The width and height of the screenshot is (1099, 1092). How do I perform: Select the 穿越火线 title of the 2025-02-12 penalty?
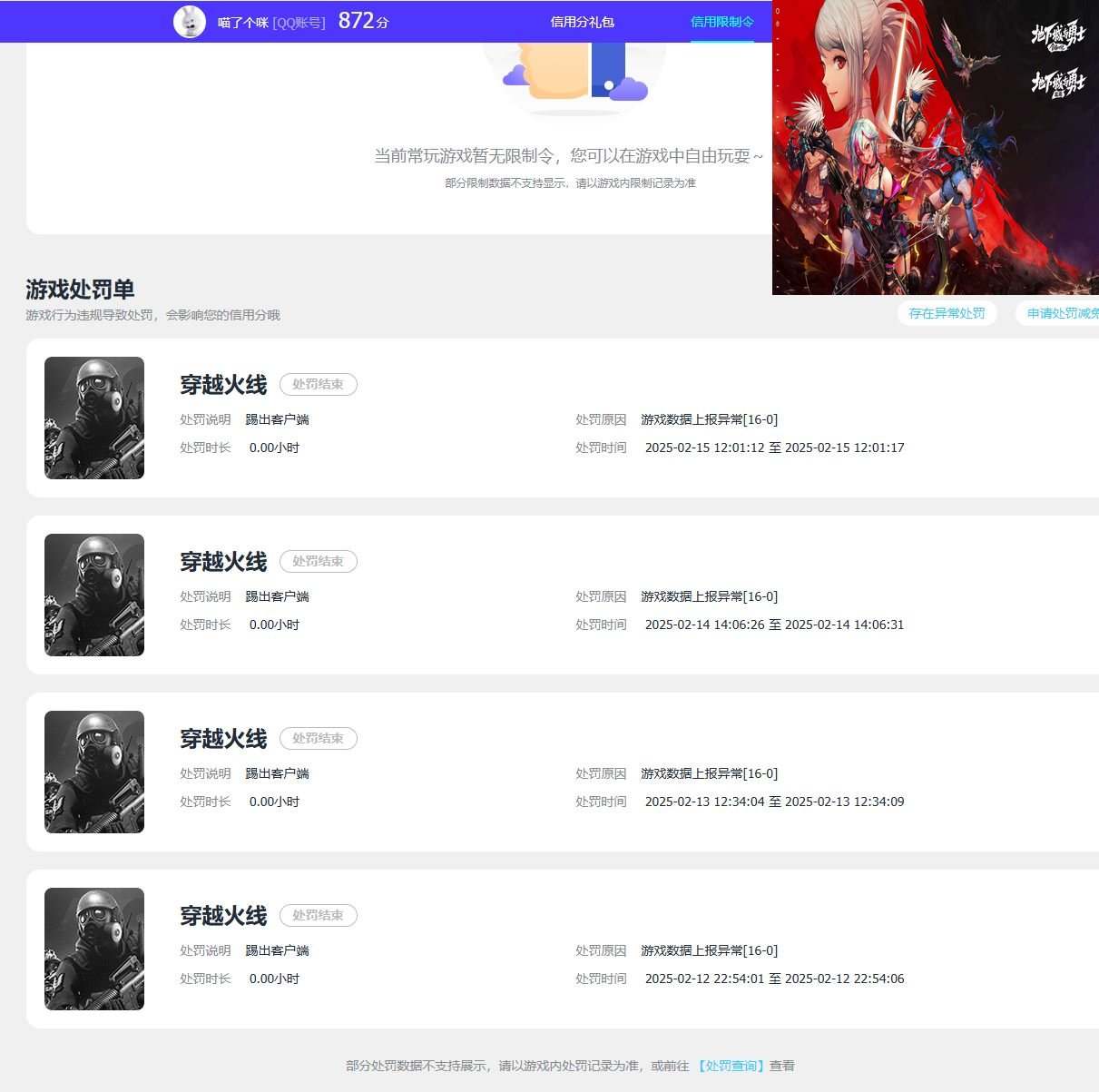click(x=223, y=916)
